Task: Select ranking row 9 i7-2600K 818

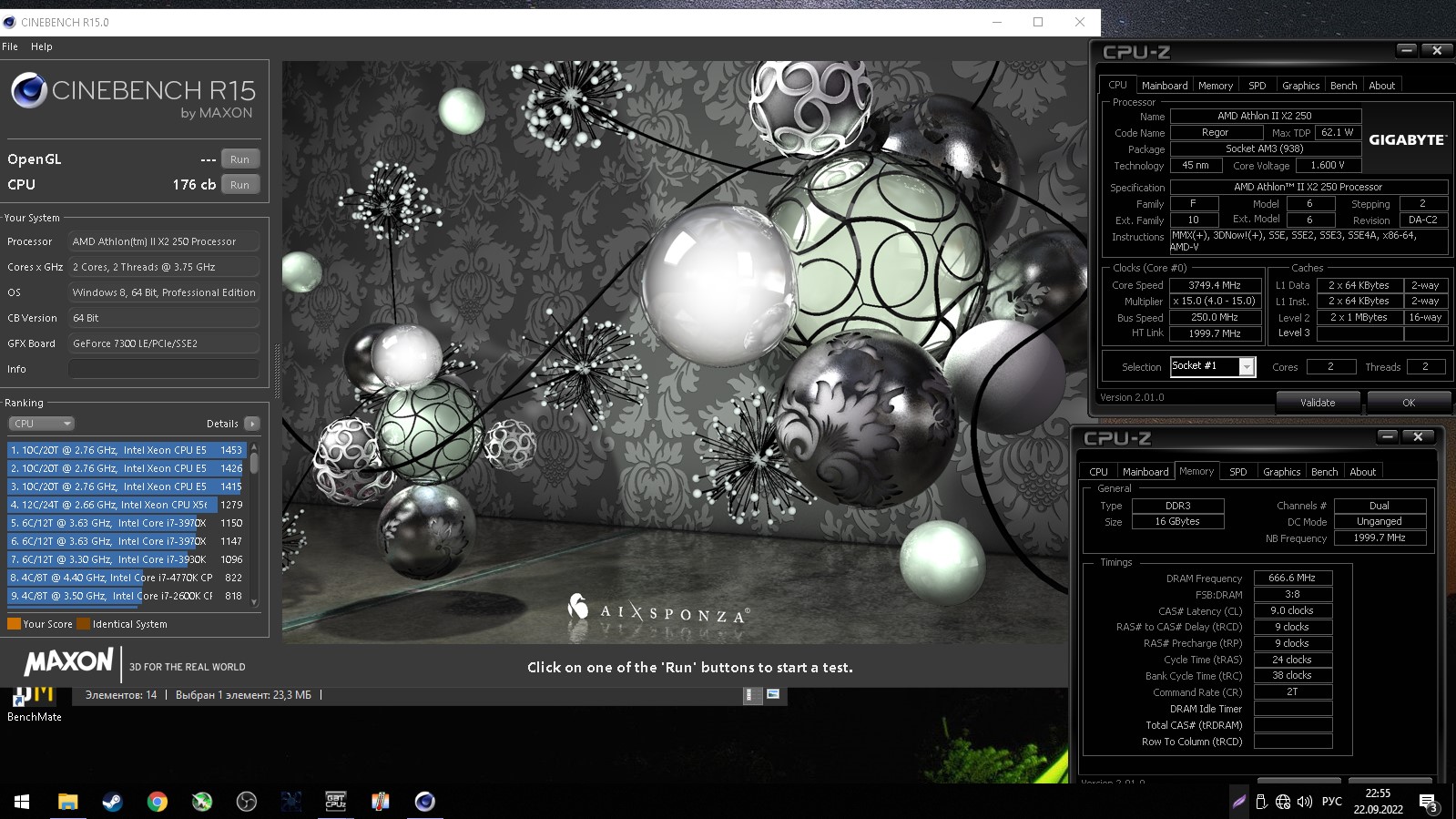Action: tap(127, 596)
